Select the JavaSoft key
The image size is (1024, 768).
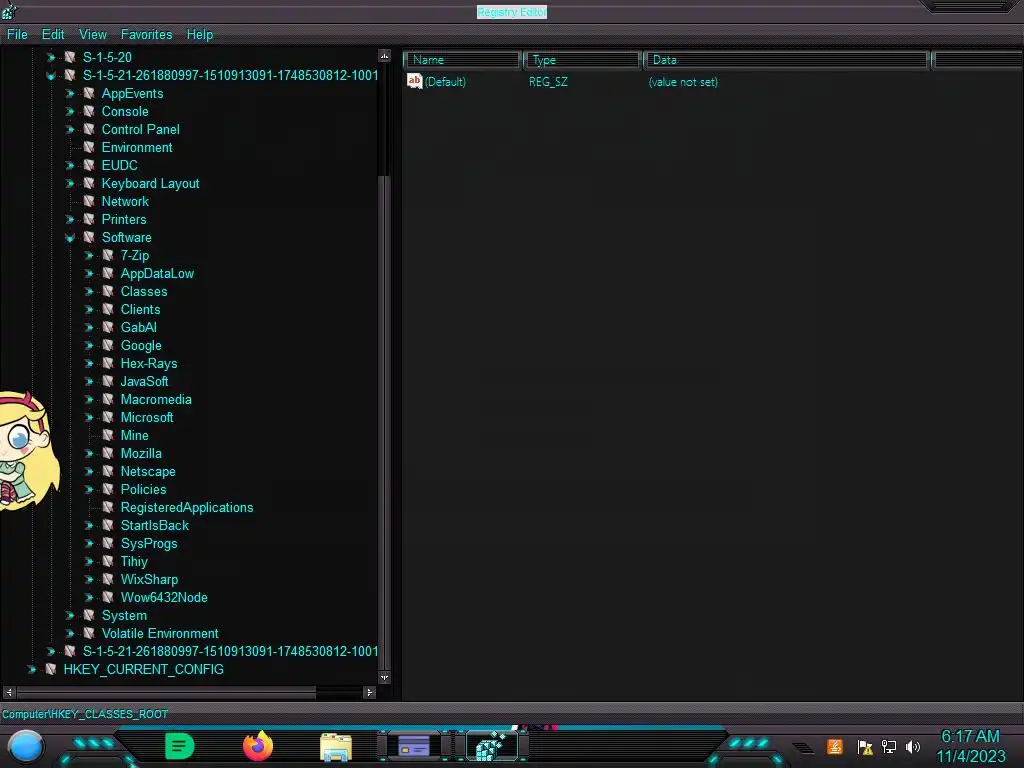[144, 381]
